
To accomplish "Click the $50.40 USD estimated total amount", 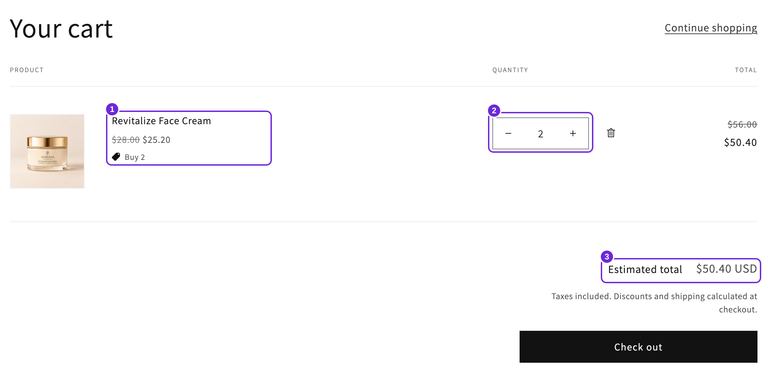I will 727,269.
